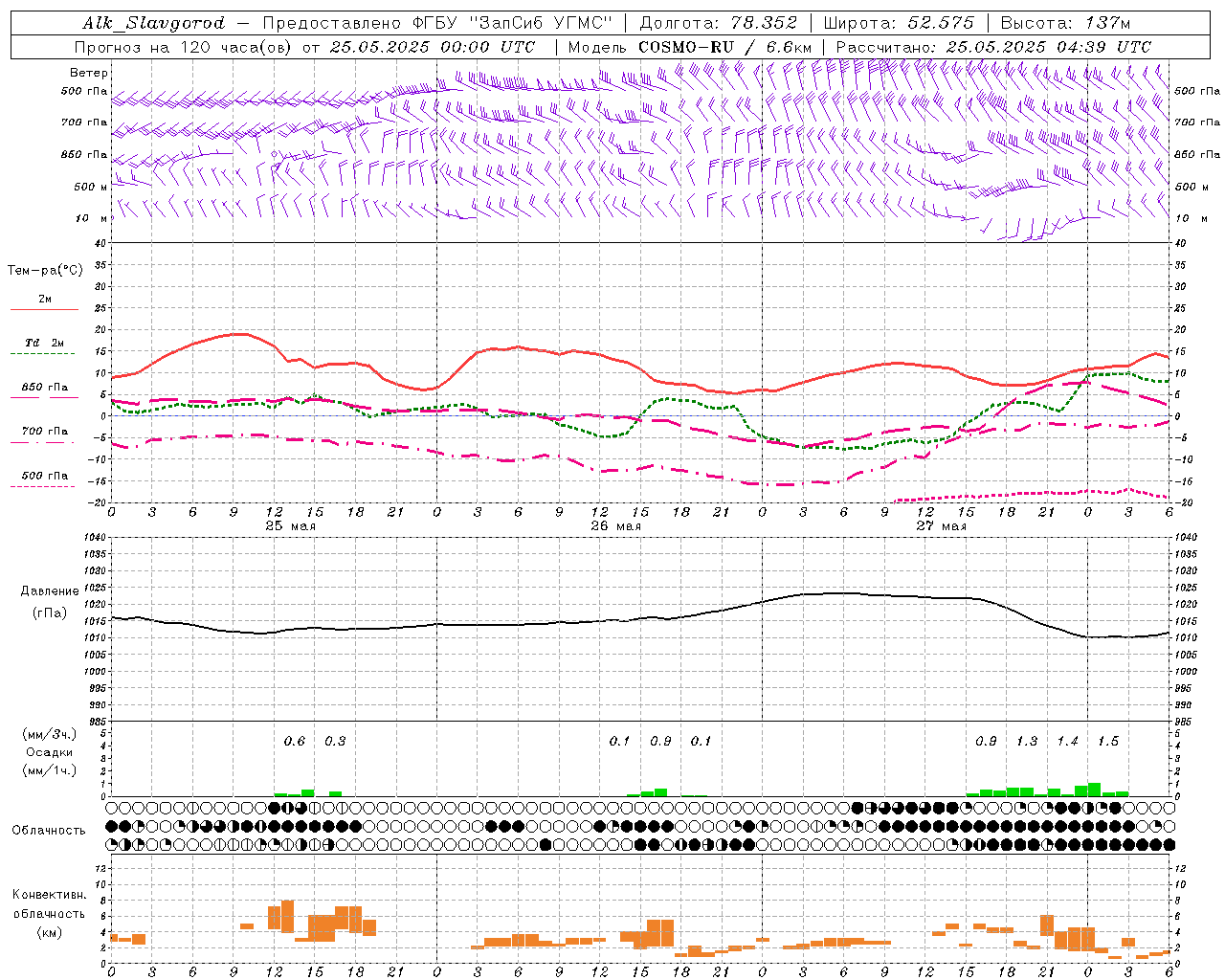Viewport: 1225px width, 980px height.
Task: Click the 700 гПа temperature legend label
Action: 45,432
